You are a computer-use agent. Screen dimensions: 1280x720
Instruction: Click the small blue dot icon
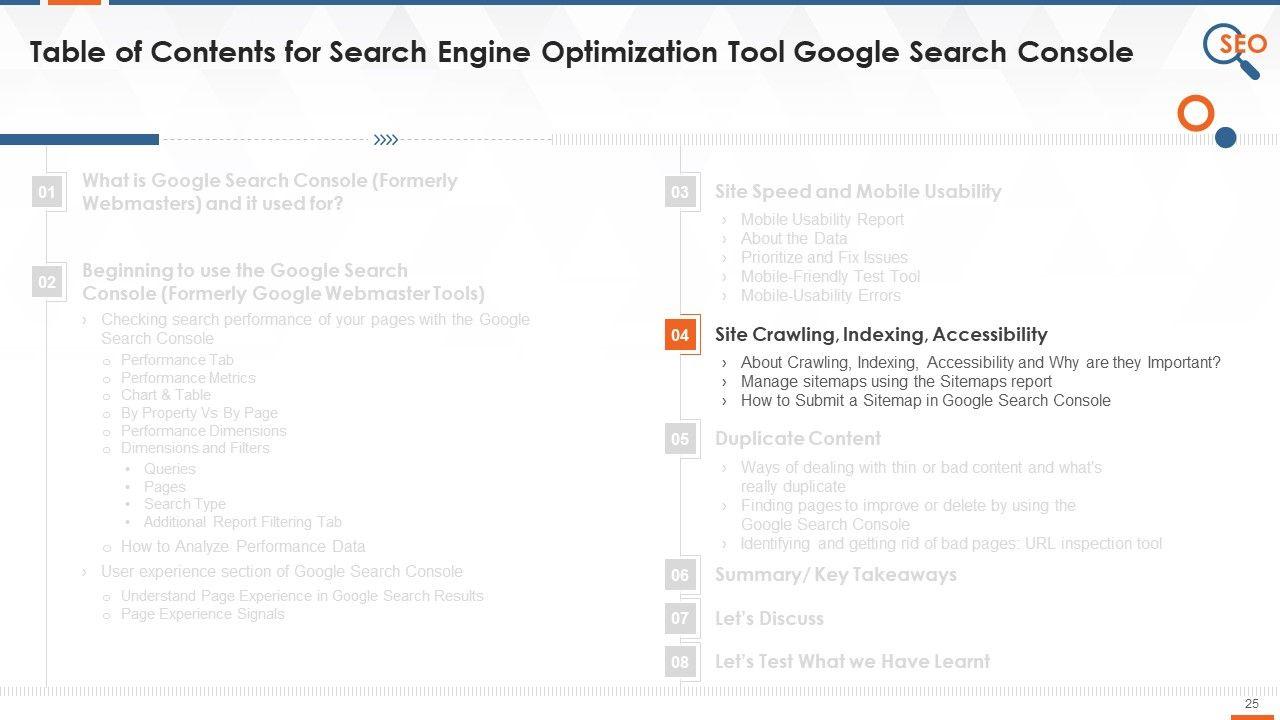click(1225, 138)
